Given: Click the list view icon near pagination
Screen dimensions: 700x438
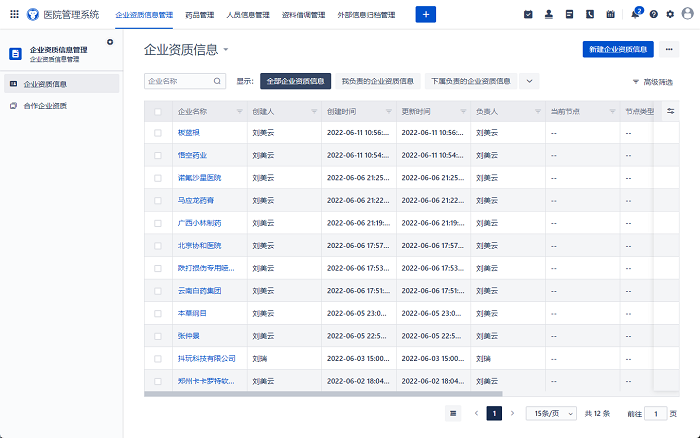Looking at the screenshot, I should click(x=453, y=413).
